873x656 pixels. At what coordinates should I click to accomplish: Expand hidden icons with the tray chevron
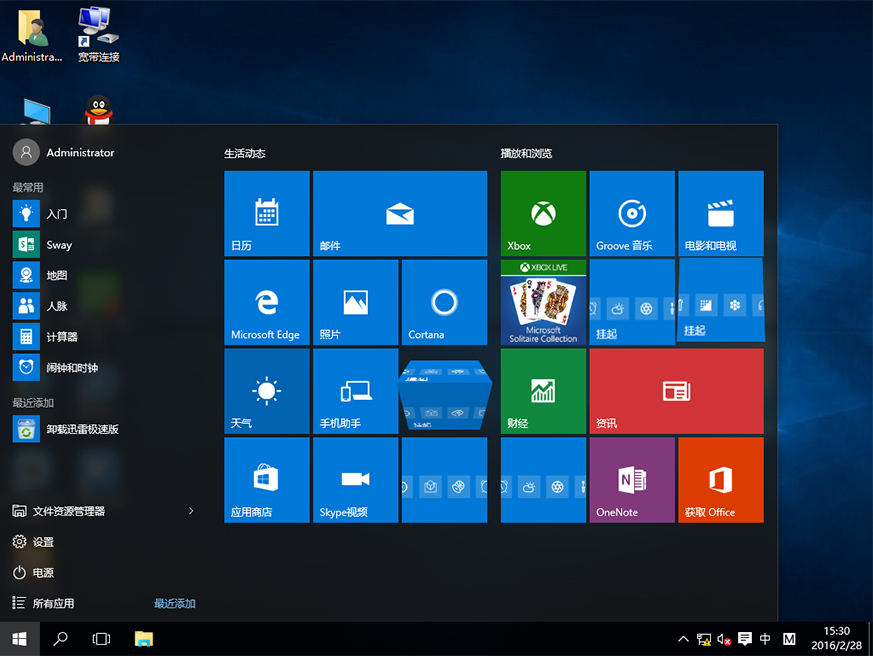click(683, 638)
